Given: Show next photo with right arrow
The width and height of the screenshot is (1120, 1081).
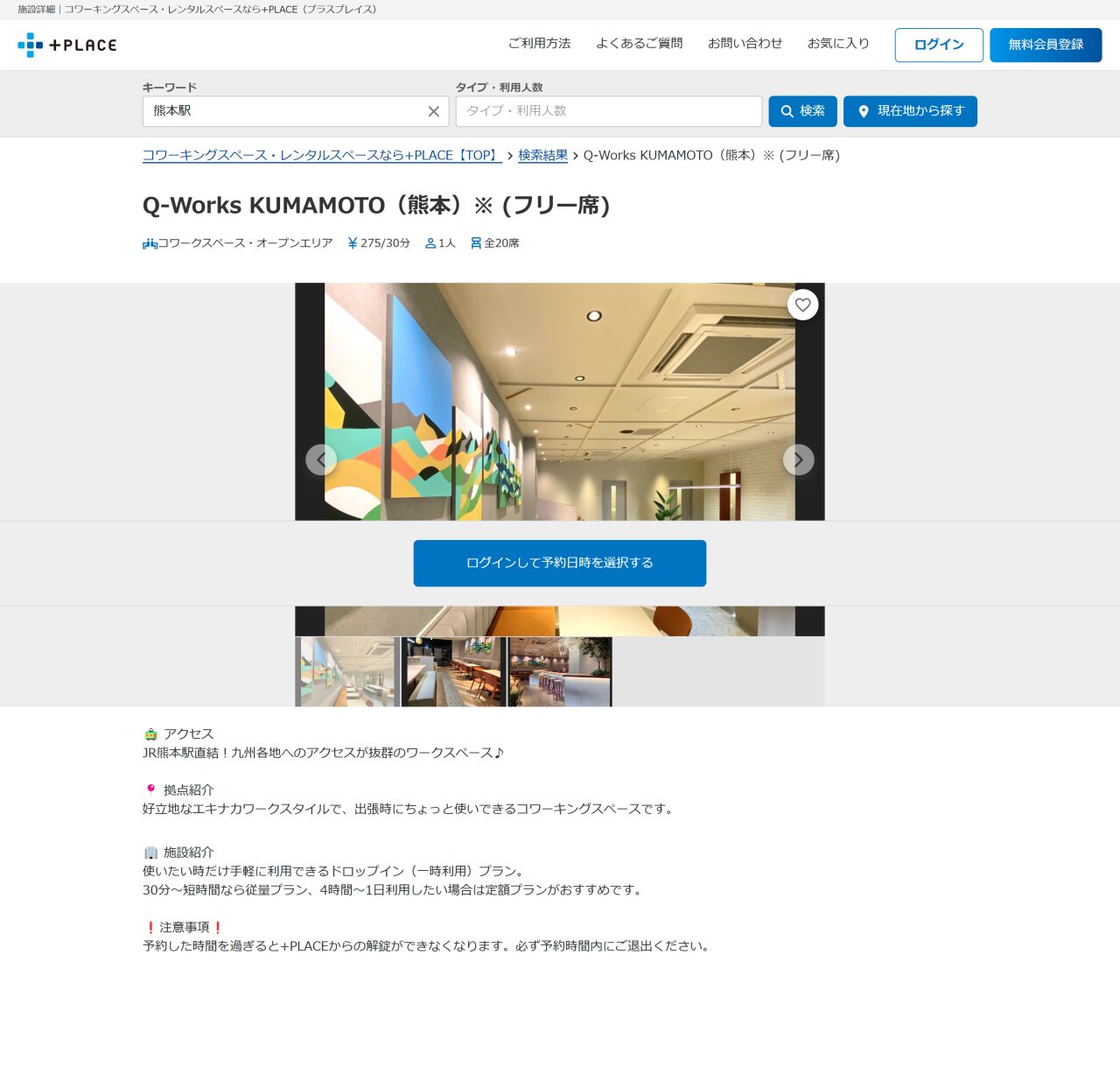Looking at the screenshot, I should [x=798, y=460].
